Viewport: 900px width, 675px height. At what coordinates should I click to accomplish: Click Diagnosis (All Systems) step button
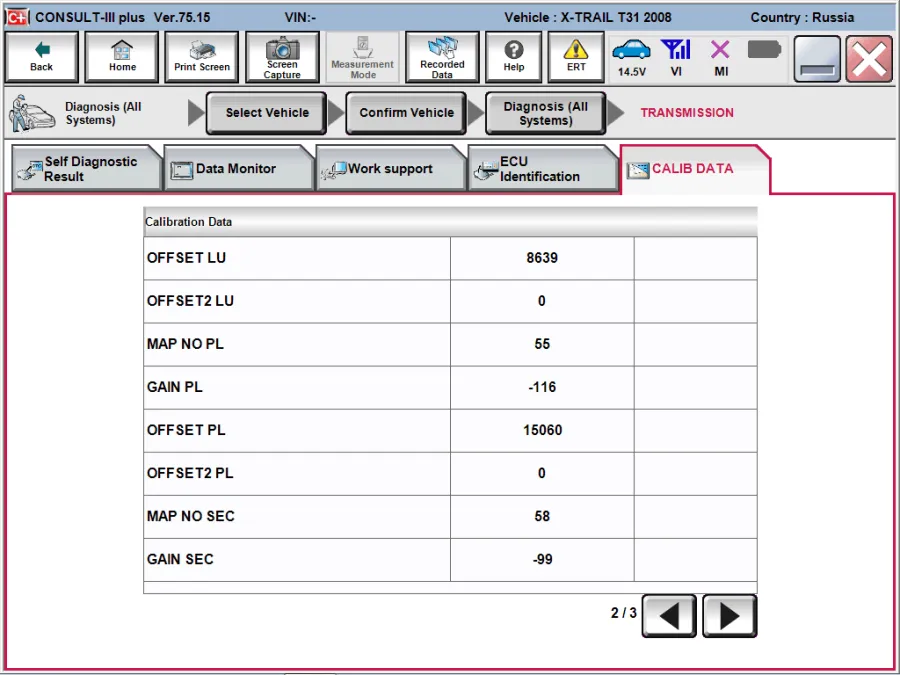[x=545, y=113]
